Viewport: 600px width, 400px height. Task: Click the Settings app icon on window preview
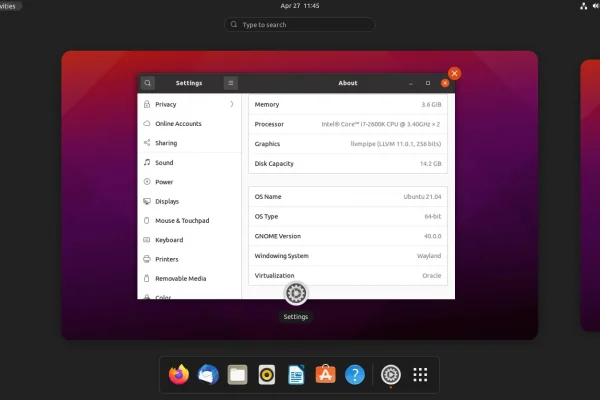pos(296,294)
